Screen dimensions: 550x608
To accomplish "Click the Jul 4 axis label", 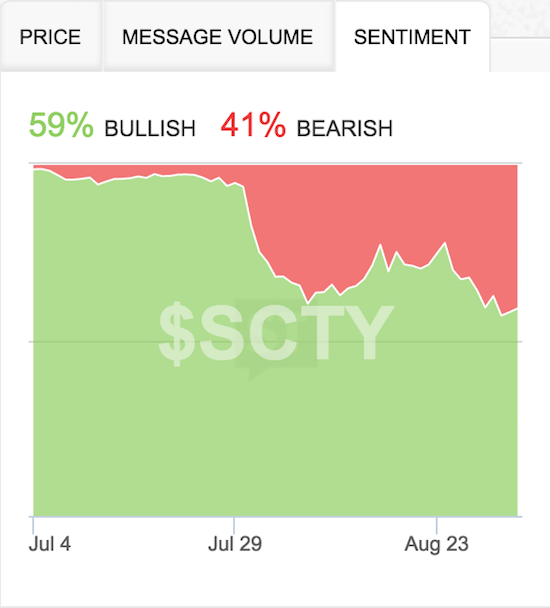I will coord(50,544).
